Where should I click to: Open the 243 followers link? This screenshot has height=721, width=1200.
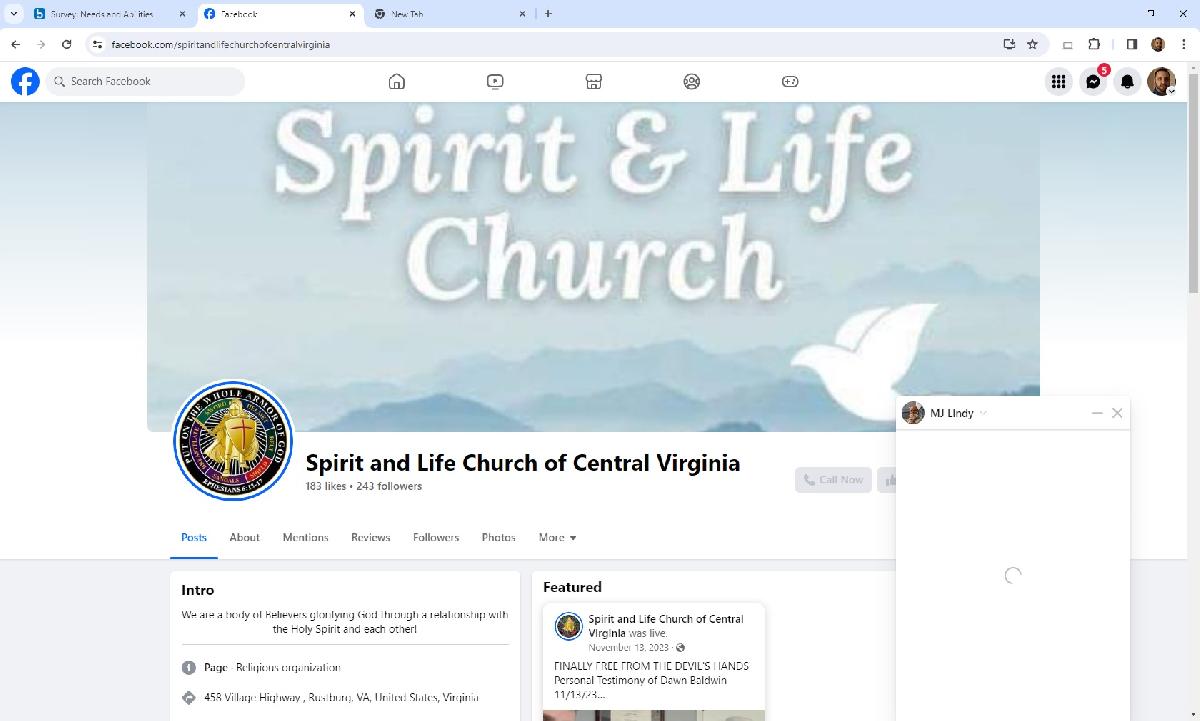click(x=389, y=487)
